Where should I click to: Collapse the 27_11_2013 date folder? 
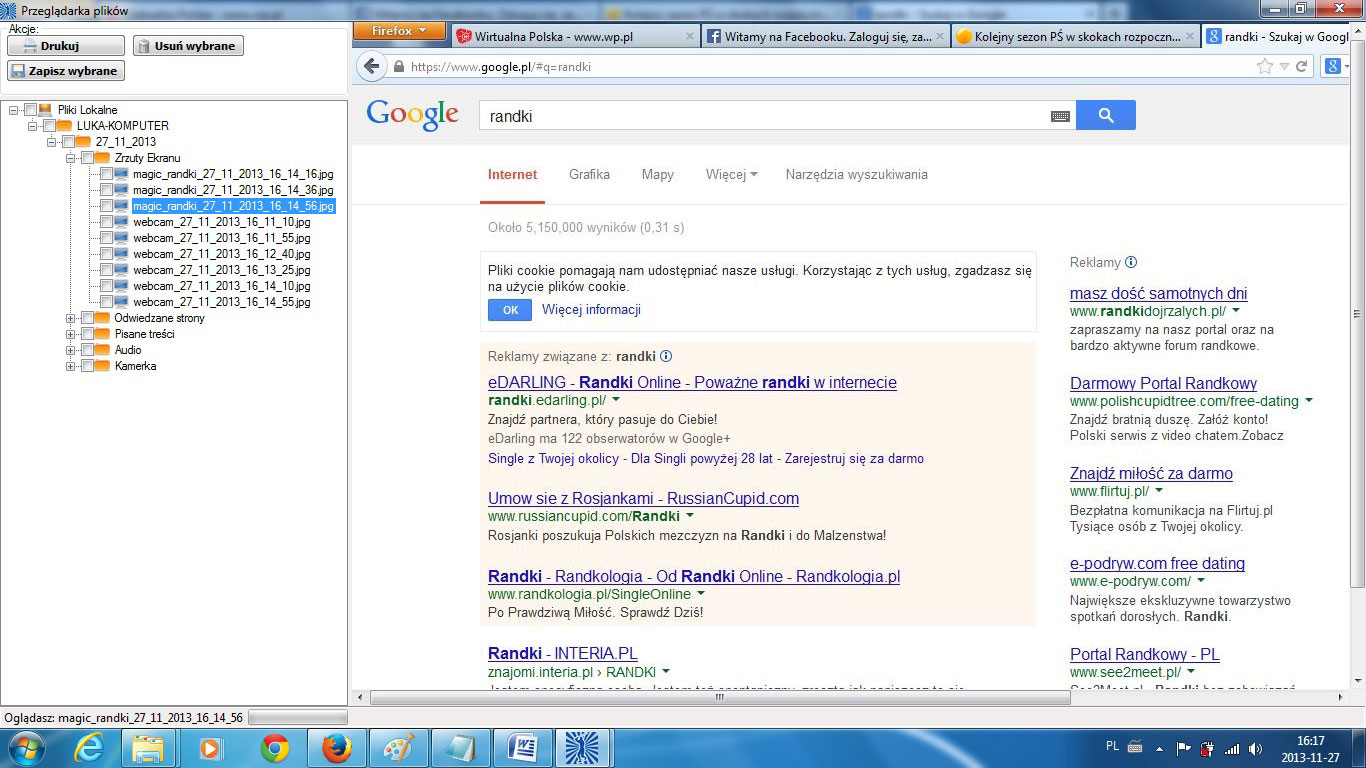52,142
